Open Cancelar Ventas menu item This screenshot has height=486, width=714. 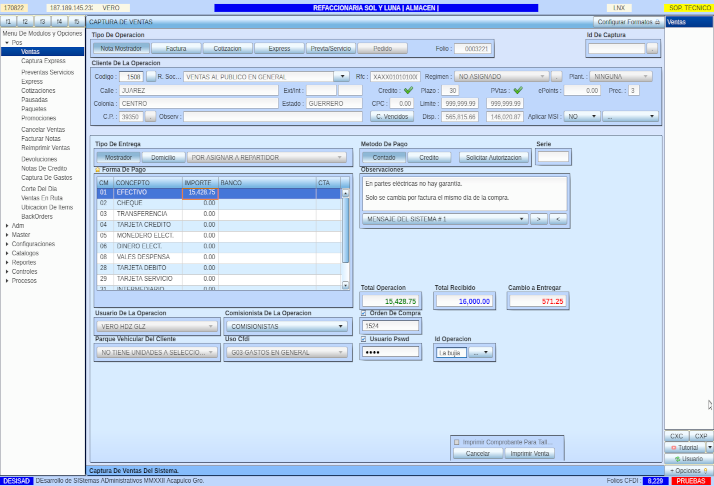(43, 129)
